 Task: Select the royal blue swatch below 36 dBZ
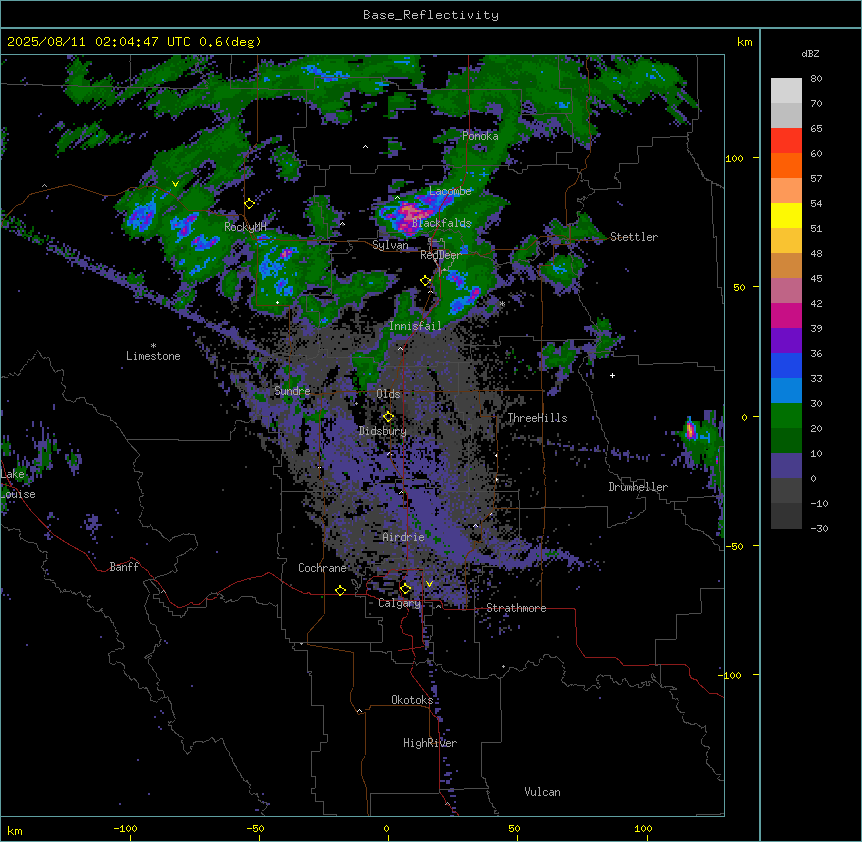coord(786,365)
